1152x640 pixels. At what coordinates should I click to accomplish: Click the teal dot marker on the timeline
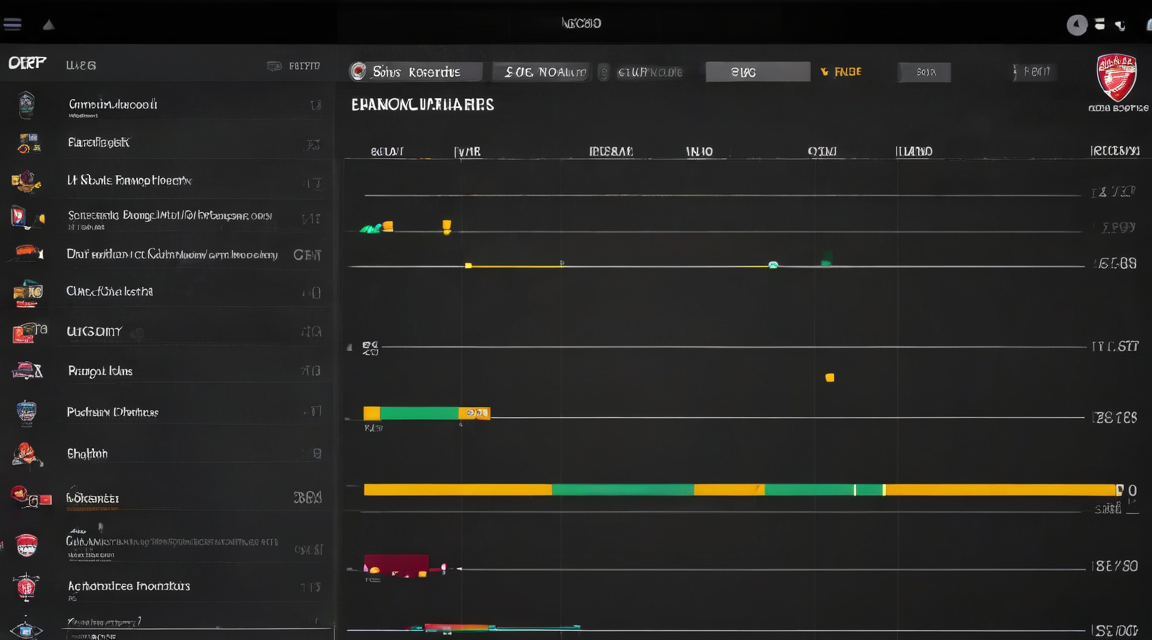point(773,265)
